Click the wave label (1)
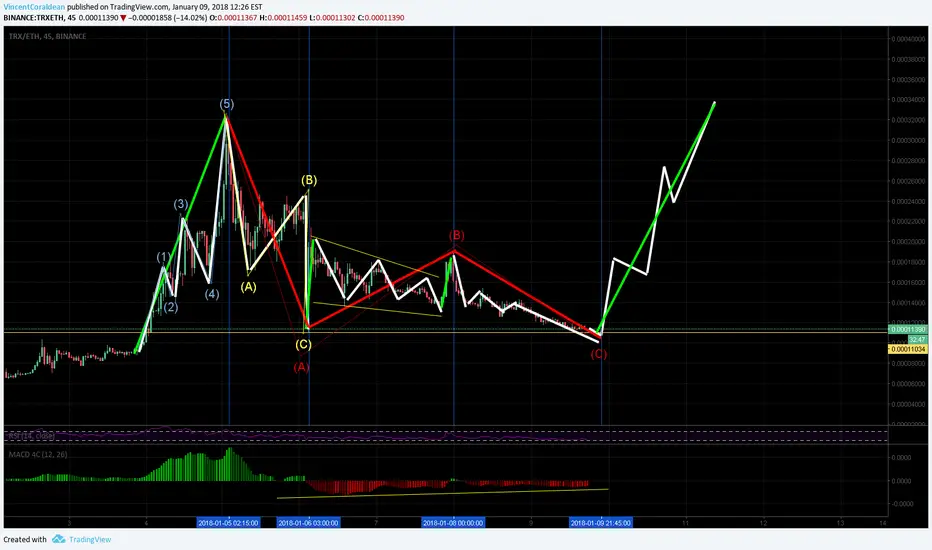 163,257
